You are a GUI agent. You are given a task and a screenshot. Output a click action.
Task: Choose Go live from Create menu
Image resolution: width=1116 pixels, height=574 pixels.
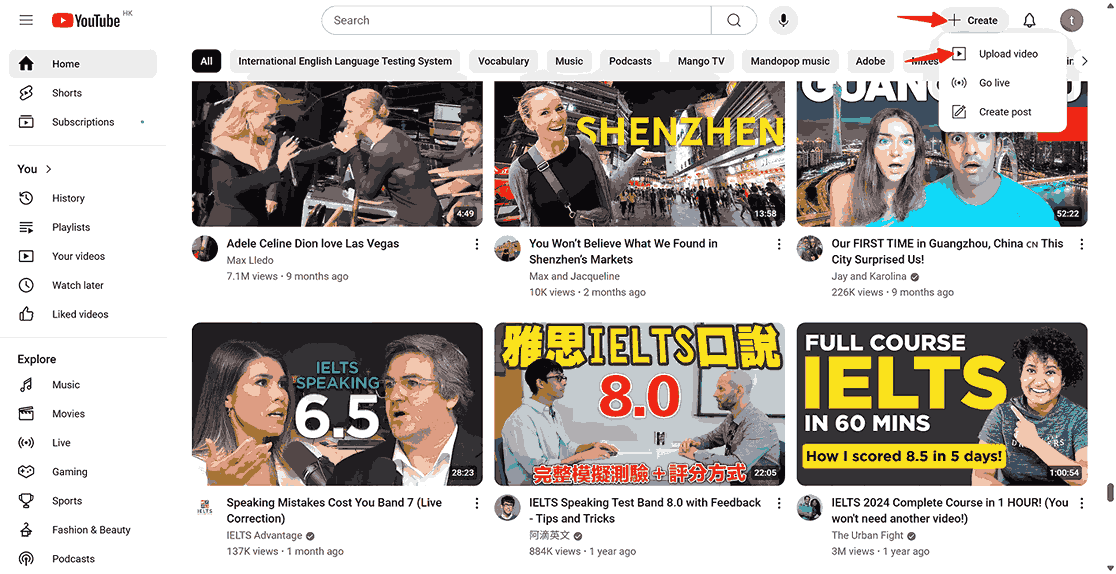(1002, 83)
